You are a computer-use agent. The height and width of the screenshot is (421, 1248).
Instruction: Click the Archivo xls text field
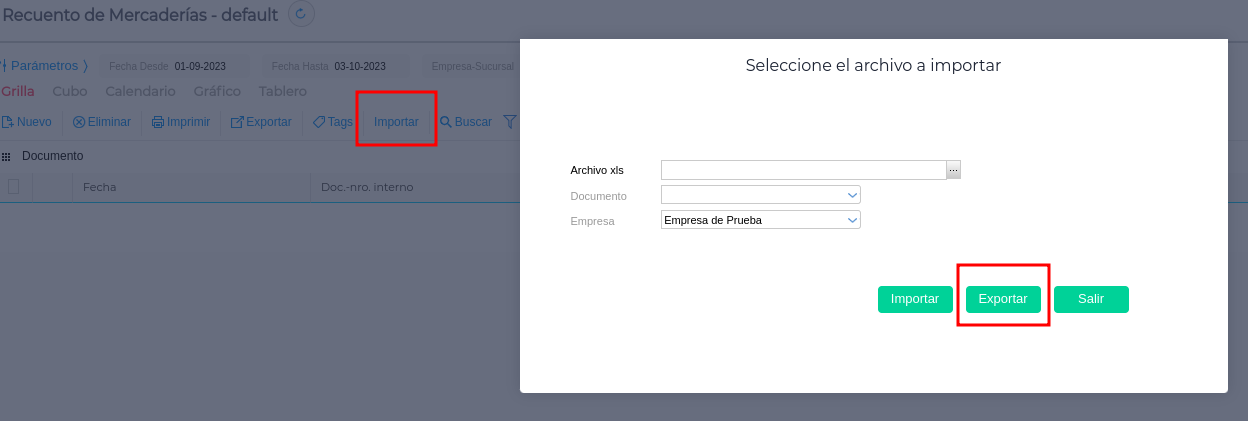click(803, 170)
